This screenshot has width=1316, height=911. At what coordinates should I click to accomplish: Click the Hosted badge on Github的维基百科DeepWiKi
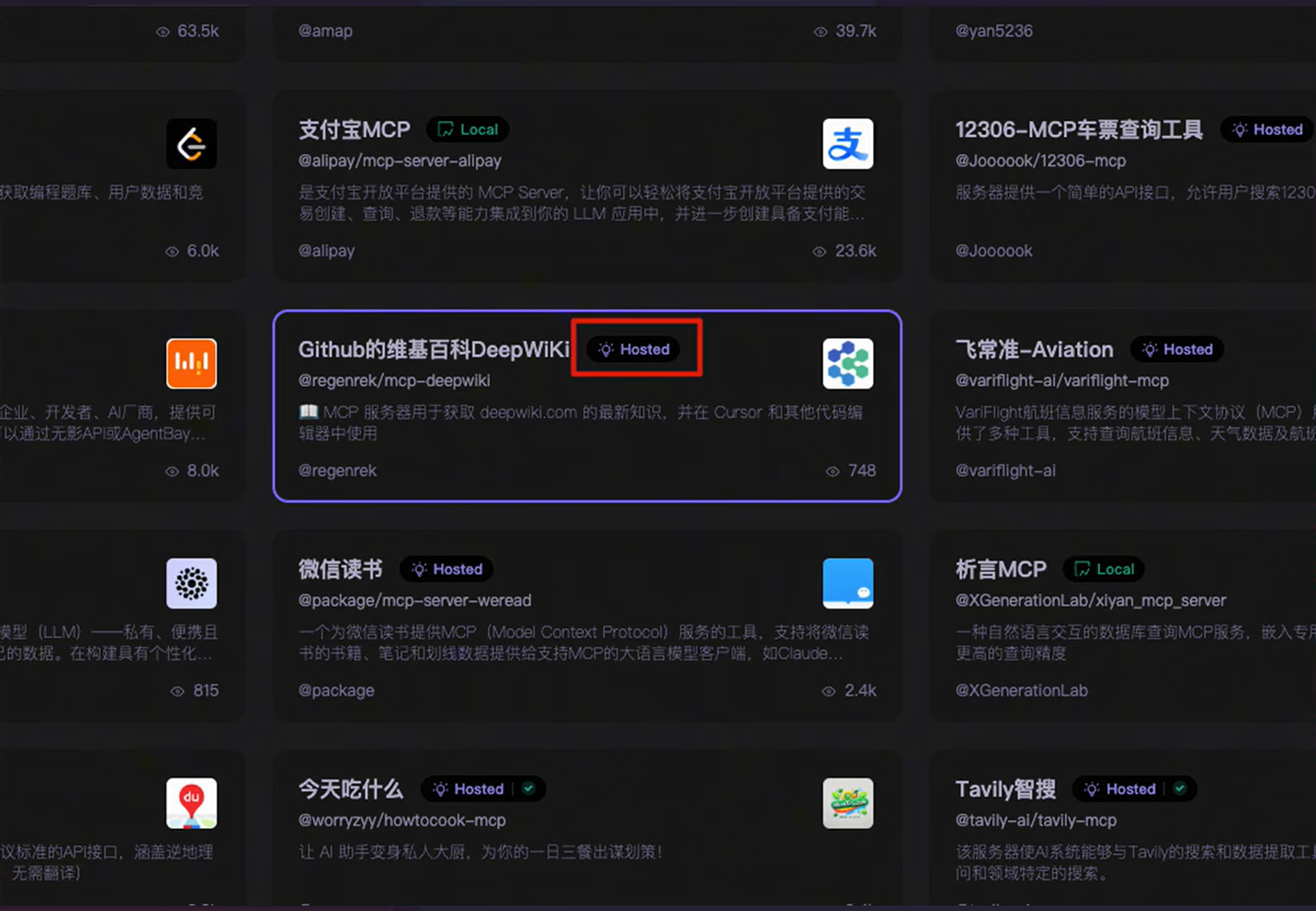[x=634, y=349]
